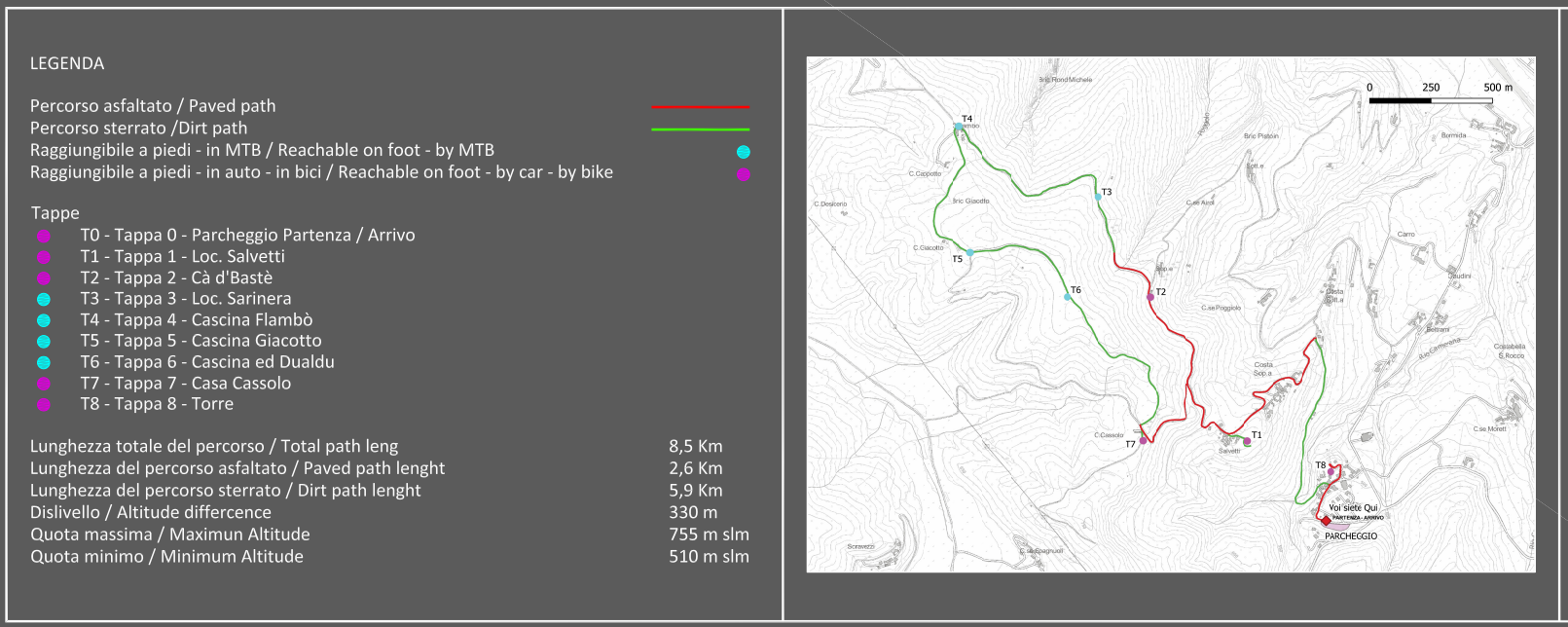
Task: Click the red Partenza-Arrivo diamond marker
Action: [1326, 521]
